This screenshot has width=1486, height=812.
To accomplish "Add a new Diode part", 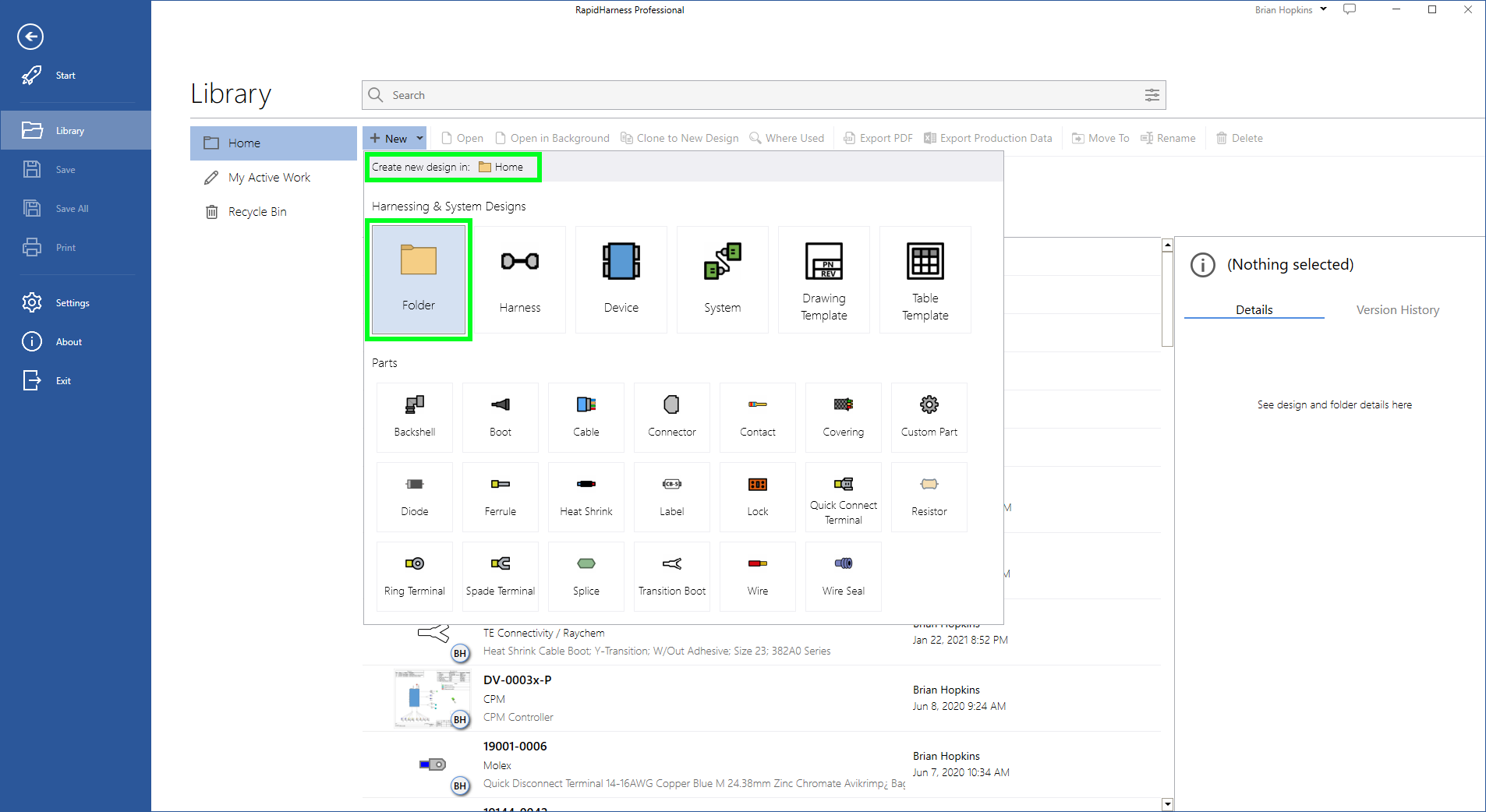I will (x=415, y=497).
